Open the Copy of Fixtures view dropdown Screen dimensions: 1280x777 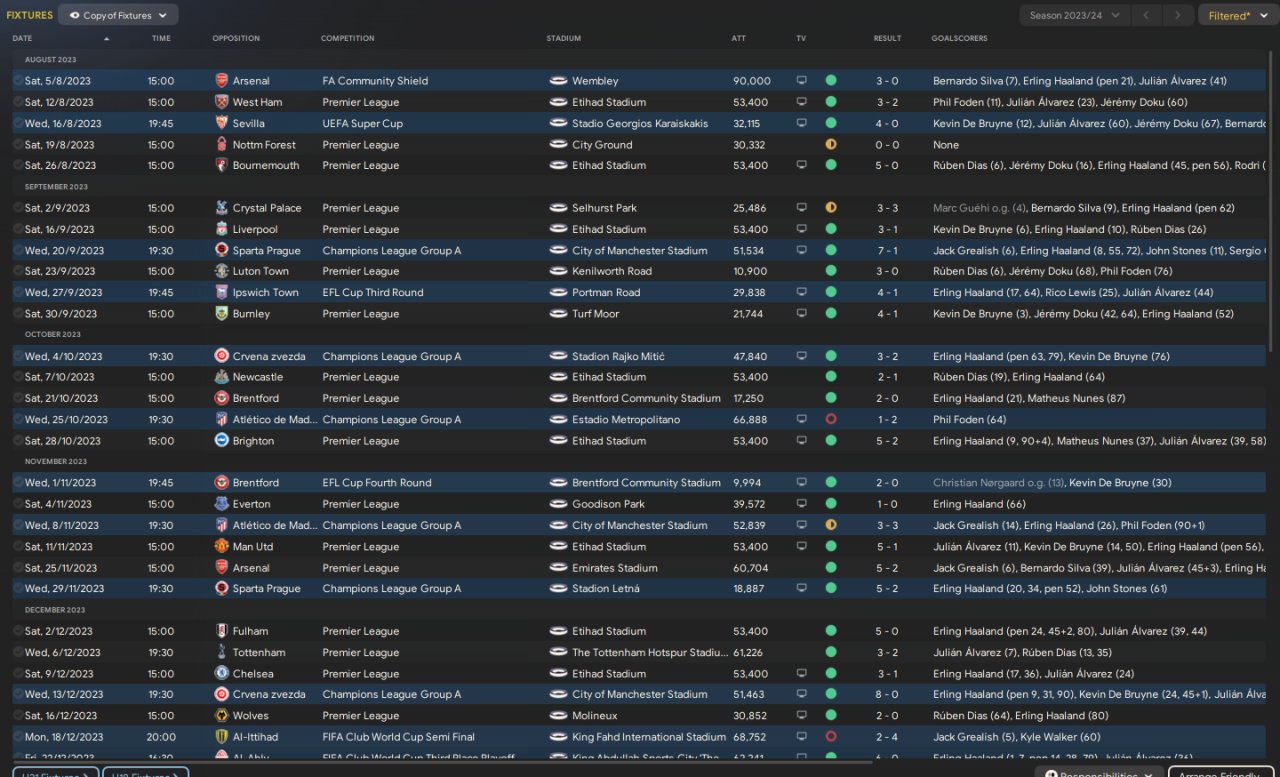tap(118, 15)
